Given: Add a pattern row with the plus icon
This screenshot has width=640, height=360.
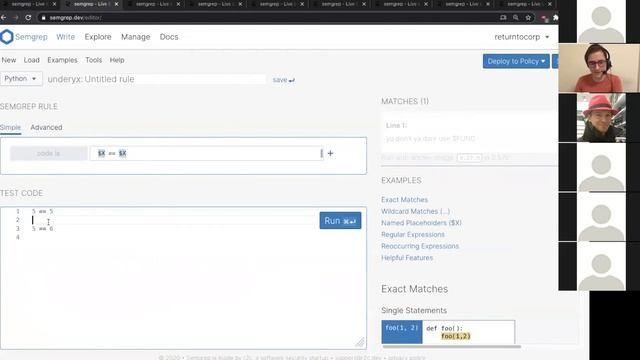Looking at the screenshot, I should (x=331, y=153).
